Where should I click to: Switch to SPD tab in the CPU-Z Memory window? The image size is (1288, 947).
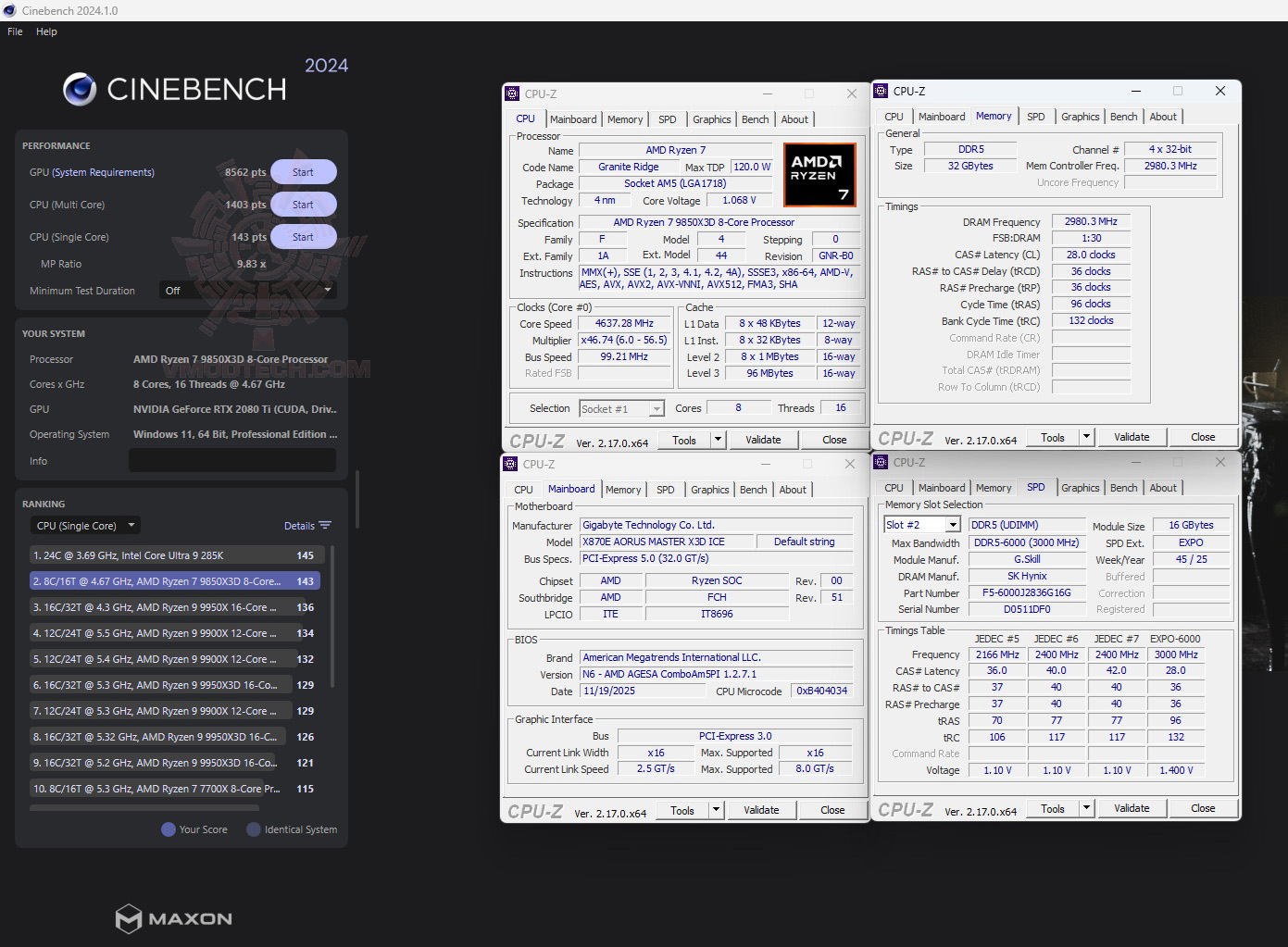(x=1036, y=117)
